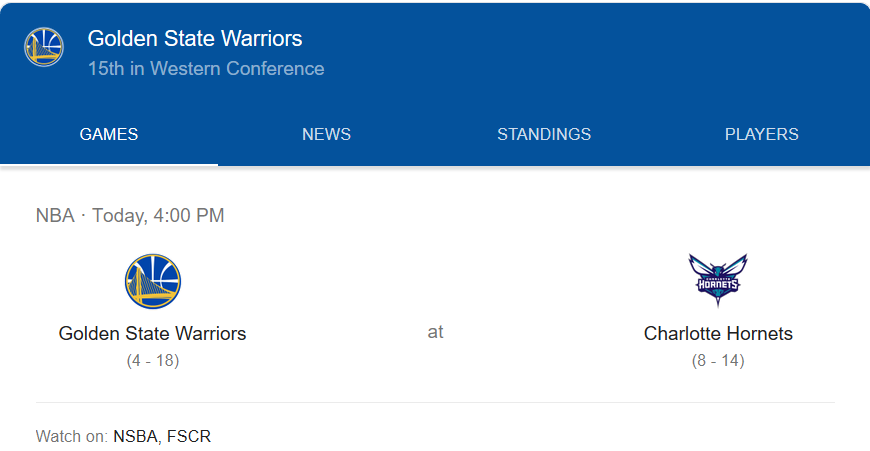
Task: Open the FSCR broadcast link
Action: click(189, 436)
